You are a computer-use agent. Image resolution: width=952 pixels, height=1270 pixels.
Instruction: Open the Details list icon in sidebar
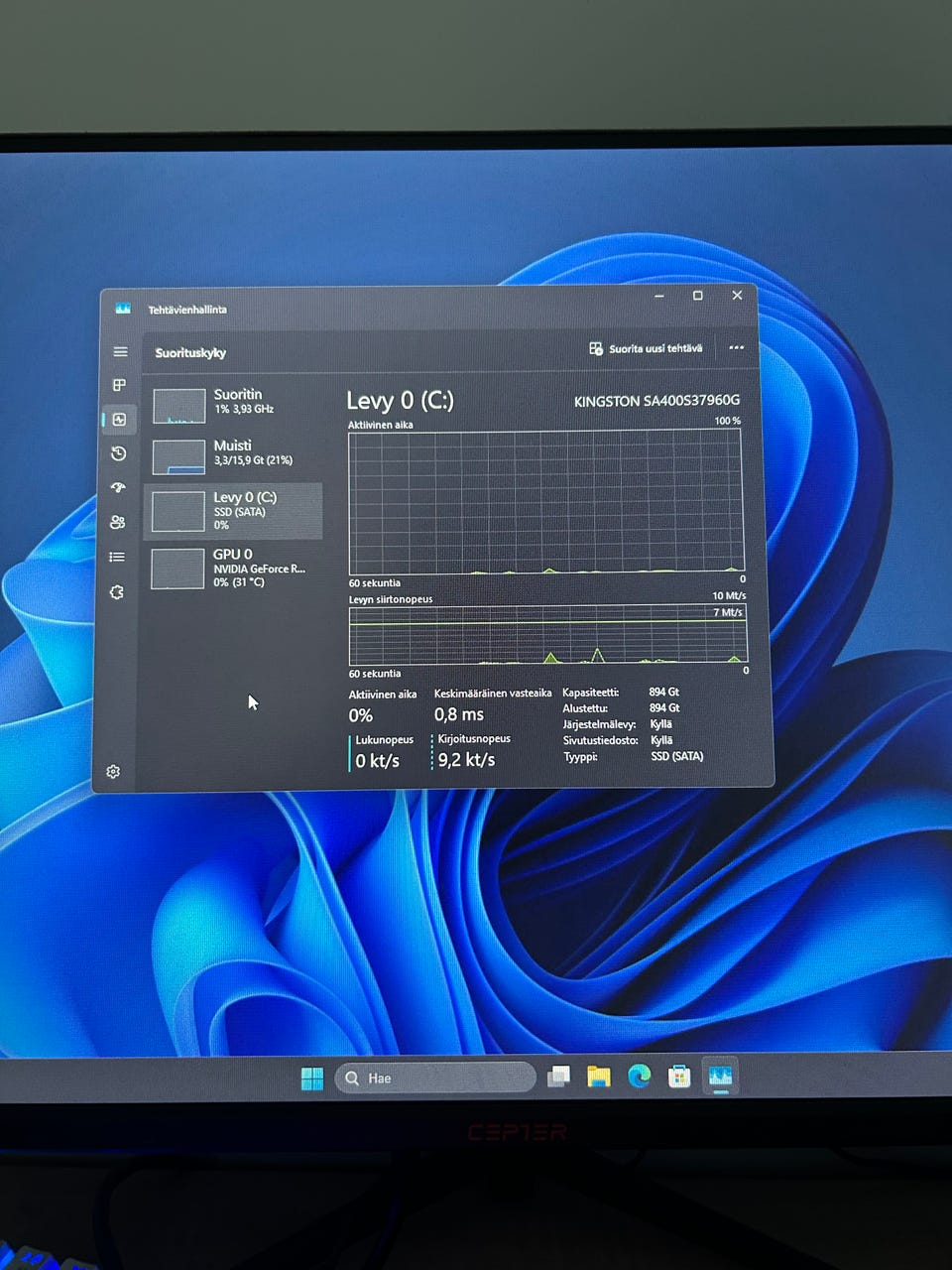(x=117, y=557)
